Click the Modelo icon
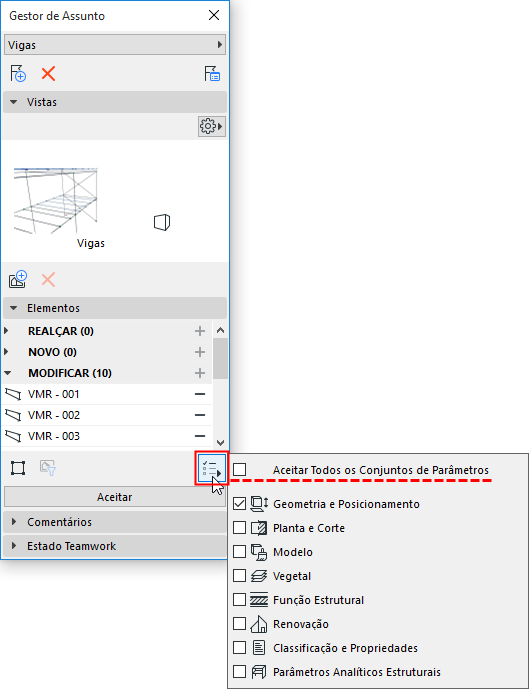529x689 pixels. [259, 552]
